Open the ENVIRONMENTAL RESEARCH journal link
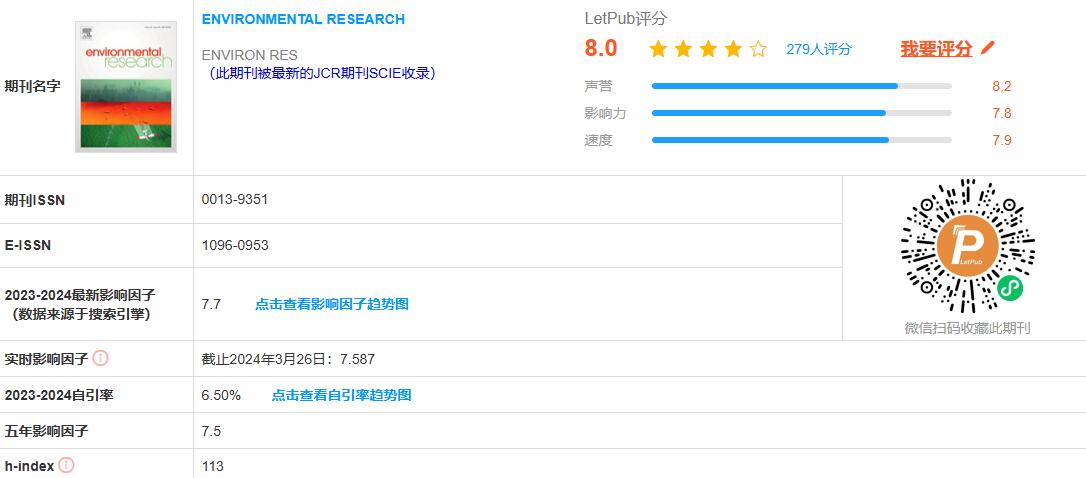The height and width of the screenshot is (478, 1086). pos(303,19)
